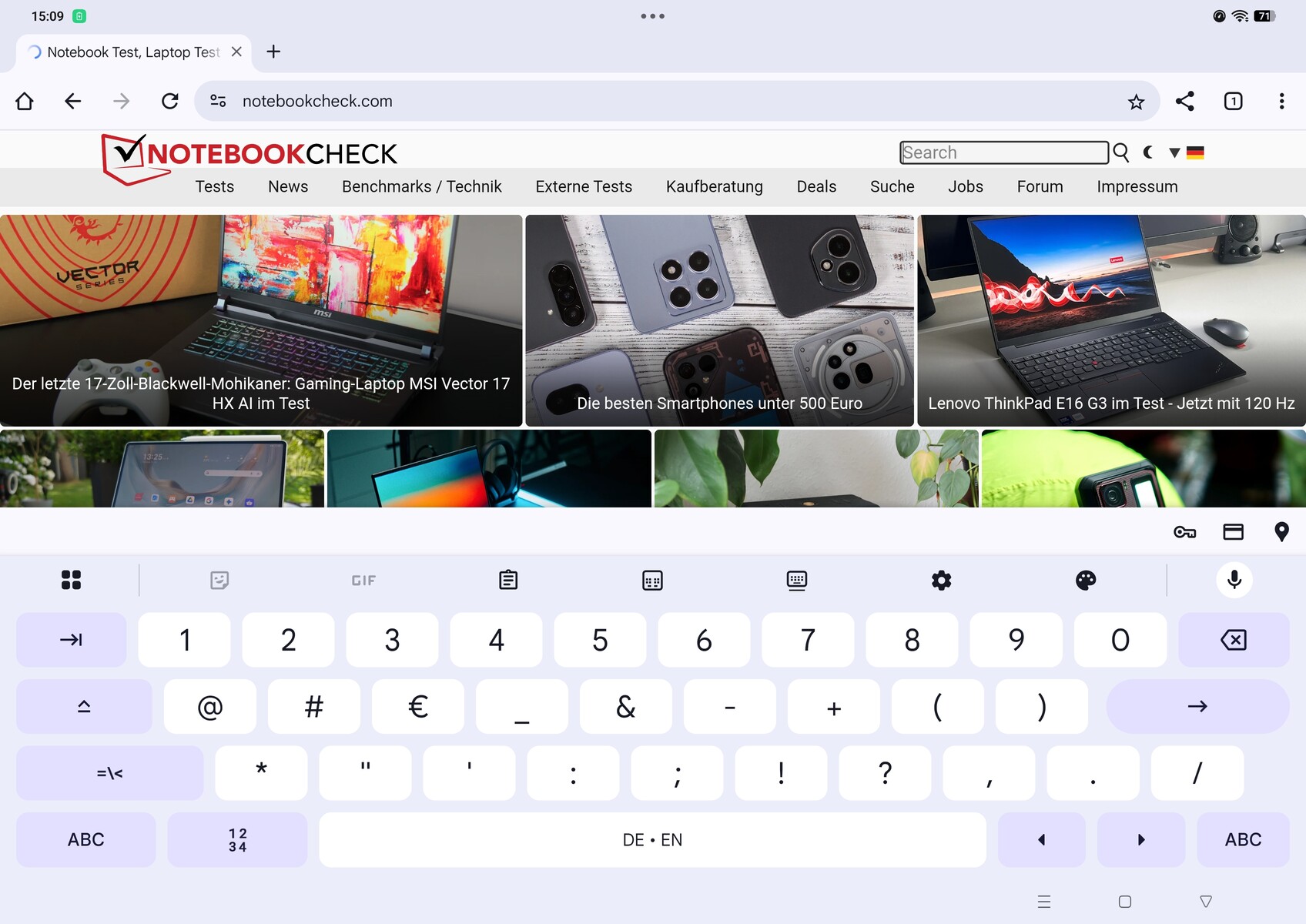Image resolution: width=1306 pixels, height=924 pixels.
Task: Open the tab switcher showing 1 tab
Action: [x=1234, y=101]
